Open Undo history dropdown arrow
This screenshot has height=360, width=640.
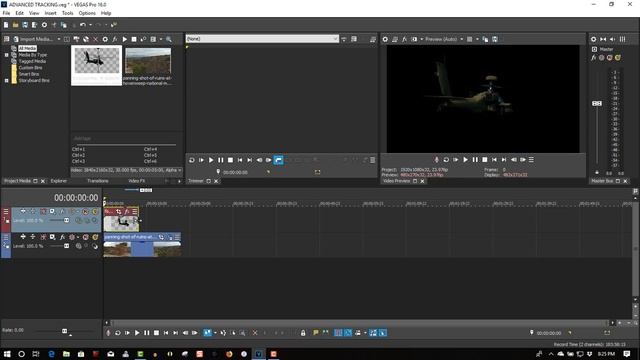pyautogui.click(x=90, y=25)
